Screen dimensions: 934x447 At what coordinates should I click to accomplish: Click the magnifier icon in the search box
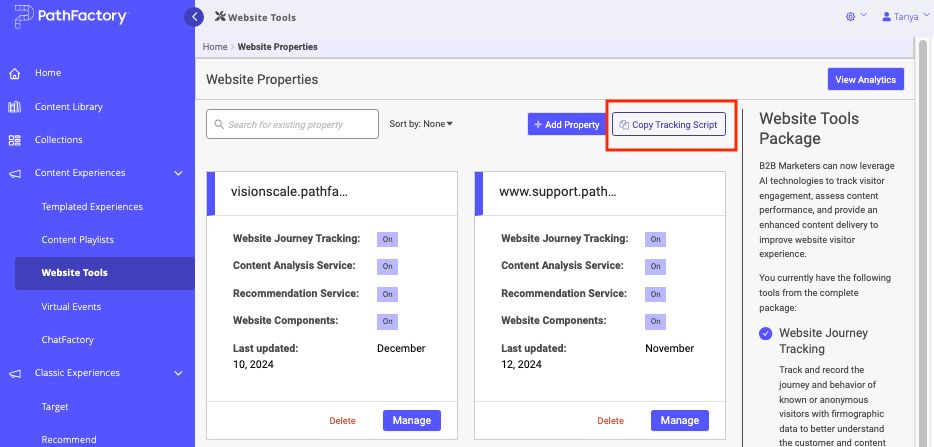pyautogui.click(x=219, y=125)
